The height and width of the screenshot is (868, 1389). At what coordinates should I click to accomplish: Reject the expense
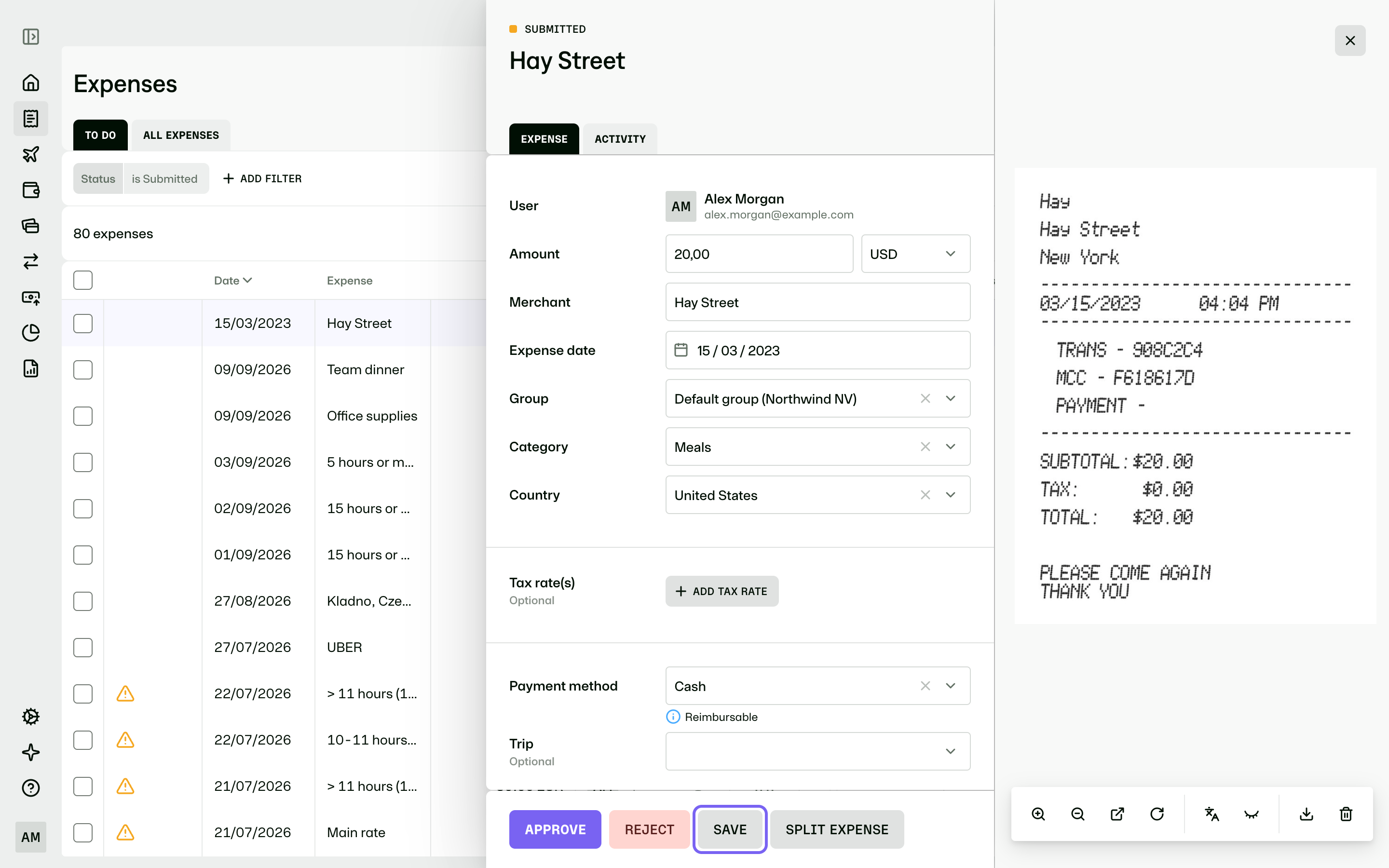point(649,829)
